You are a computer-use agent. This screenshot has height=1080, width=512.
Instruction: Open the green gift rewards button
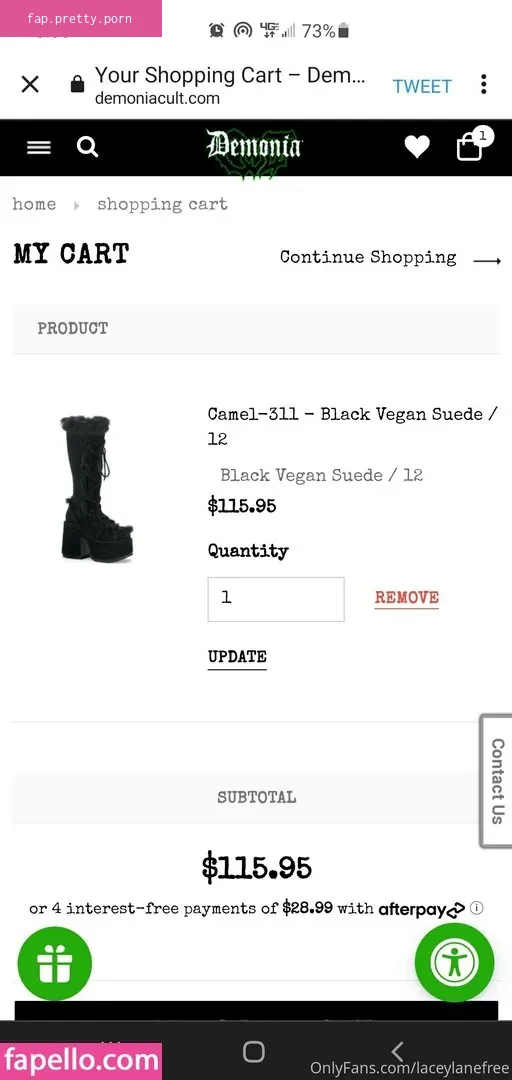[x=54, y=963]
